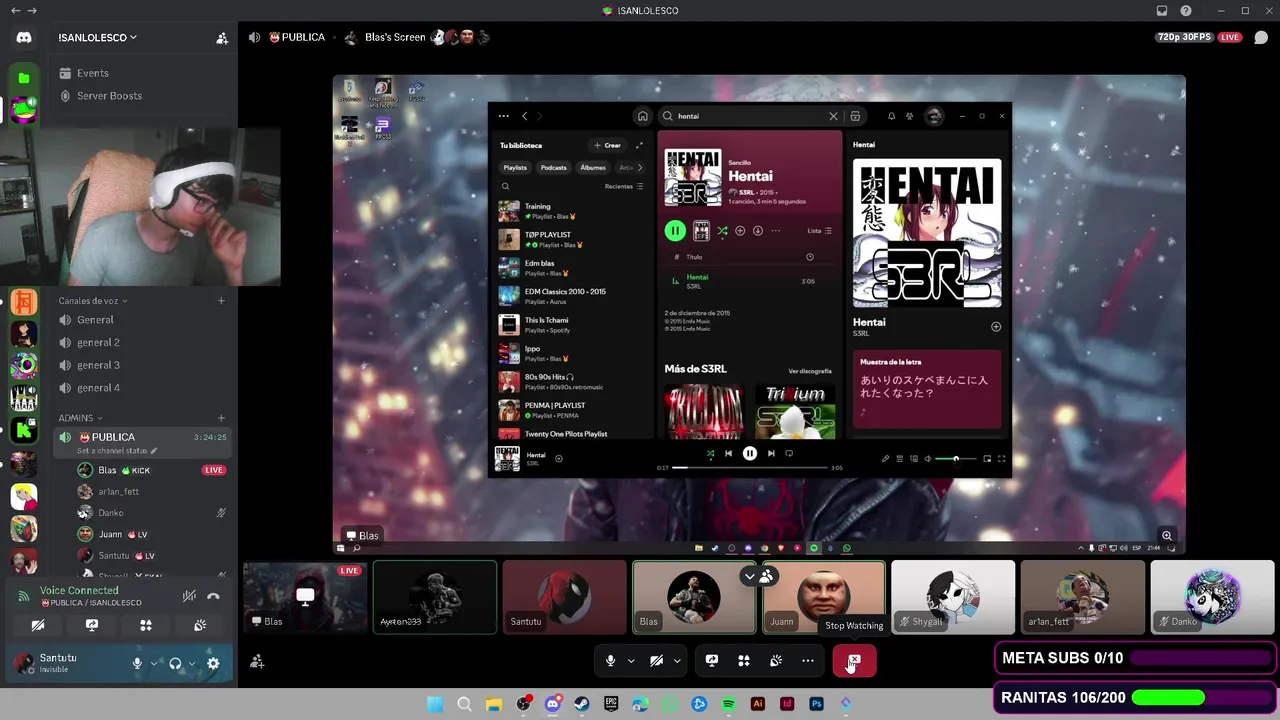
Task: Collapse the ADMINS category
Action: 80,418
